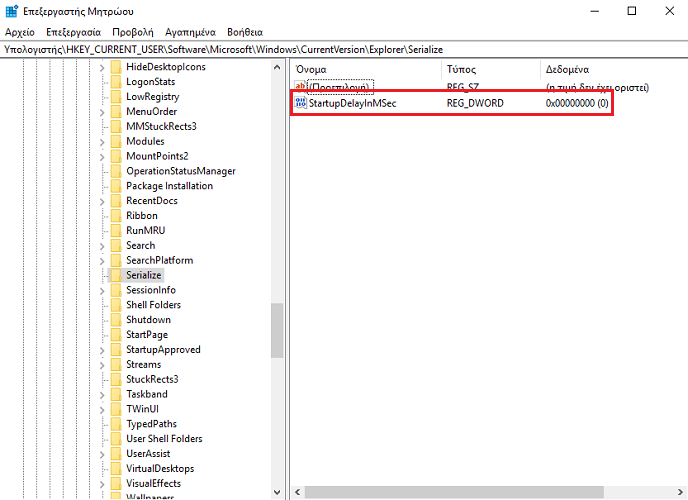
Task: Expand the SearchPlatform key
Action: (102, 261)
